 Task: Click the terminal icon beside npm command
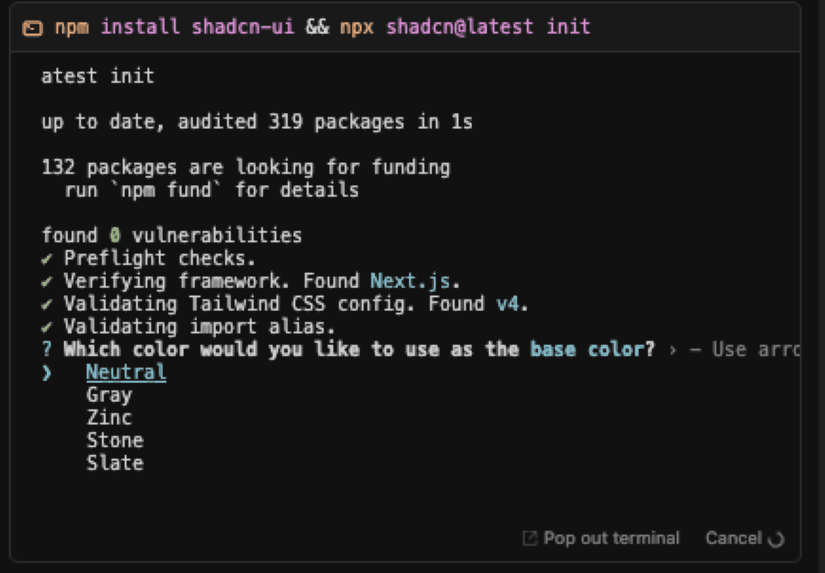(x=32, y=27)
